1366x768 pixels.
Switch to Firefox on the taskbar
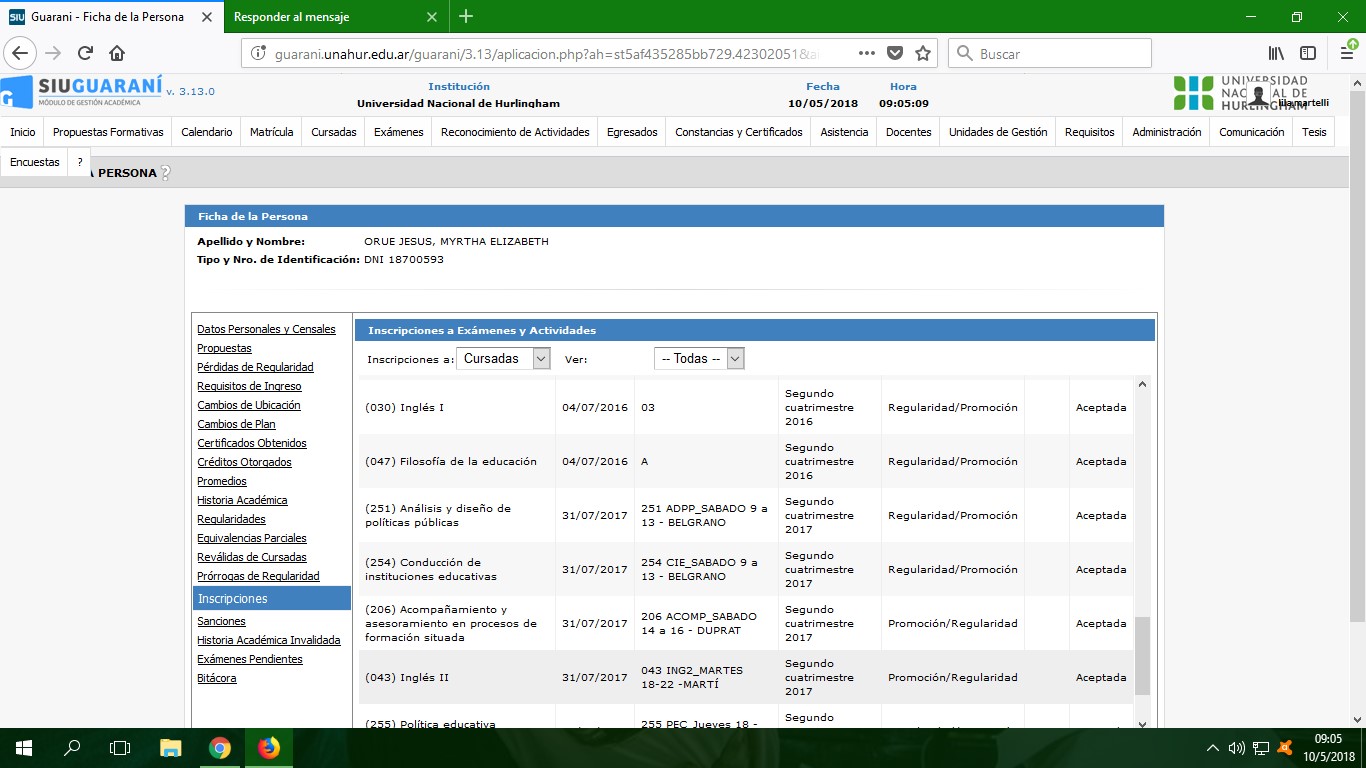[268, 747]
